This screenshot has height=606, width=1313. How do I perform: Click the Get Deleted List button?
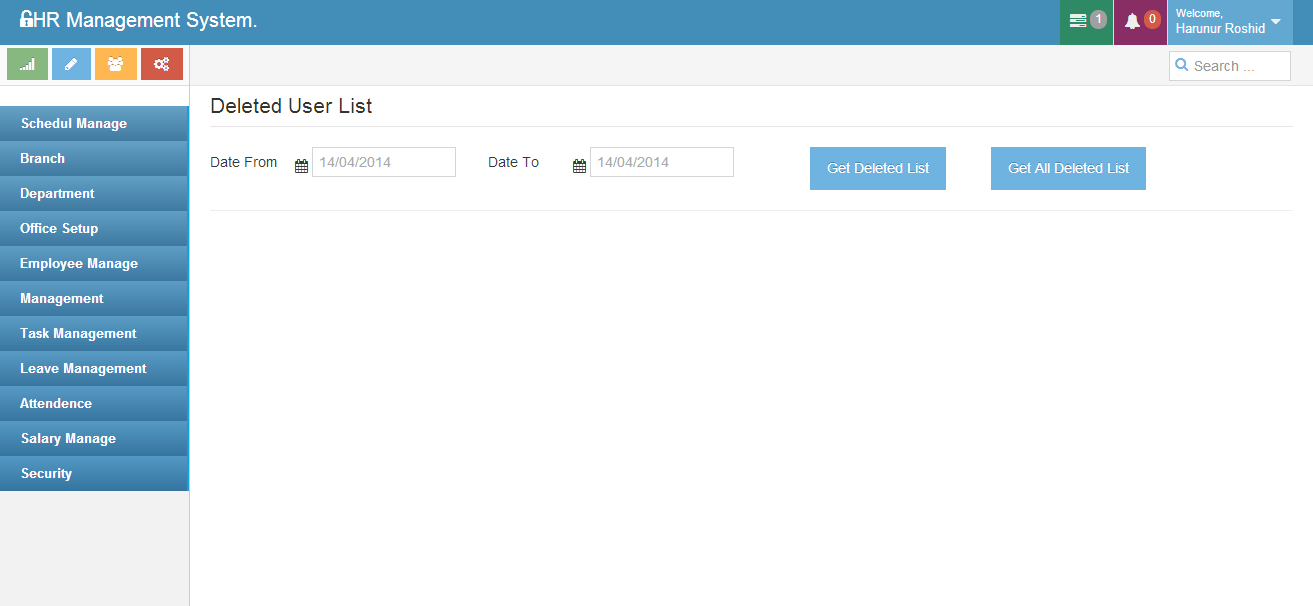pyautogui.click(x=877, y=168)
